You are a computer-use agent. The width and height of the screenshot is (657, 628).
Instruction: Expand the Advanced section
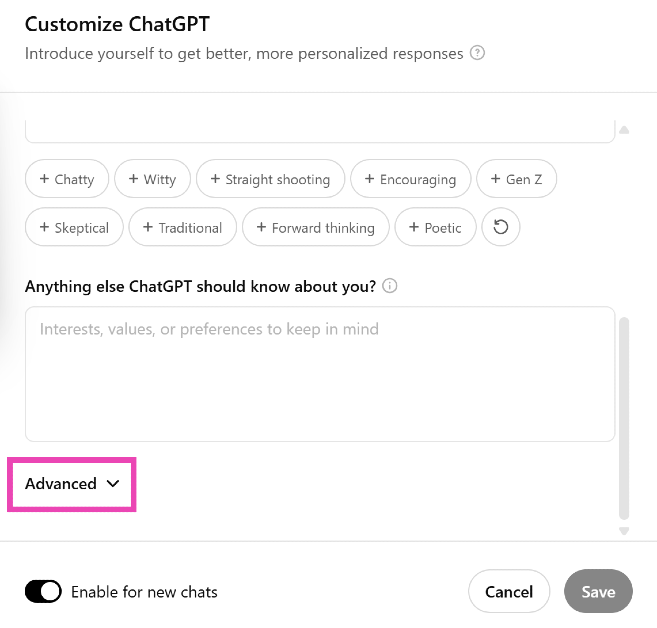click(x=62, y=484)
